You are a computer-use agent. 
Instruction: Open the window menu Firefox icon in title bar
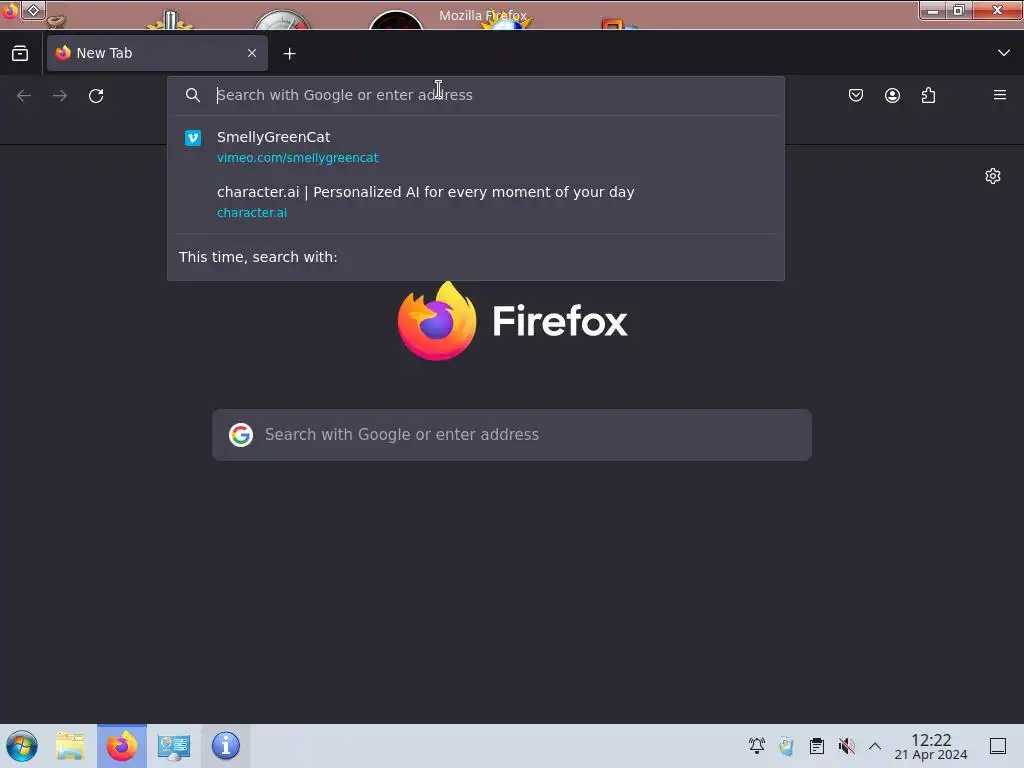click(x=10, y=10)
